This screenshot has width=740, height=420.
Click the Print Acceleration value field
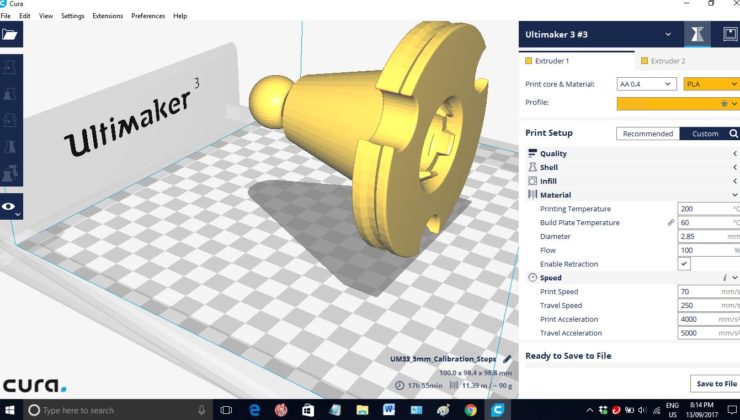pos(709,319)
